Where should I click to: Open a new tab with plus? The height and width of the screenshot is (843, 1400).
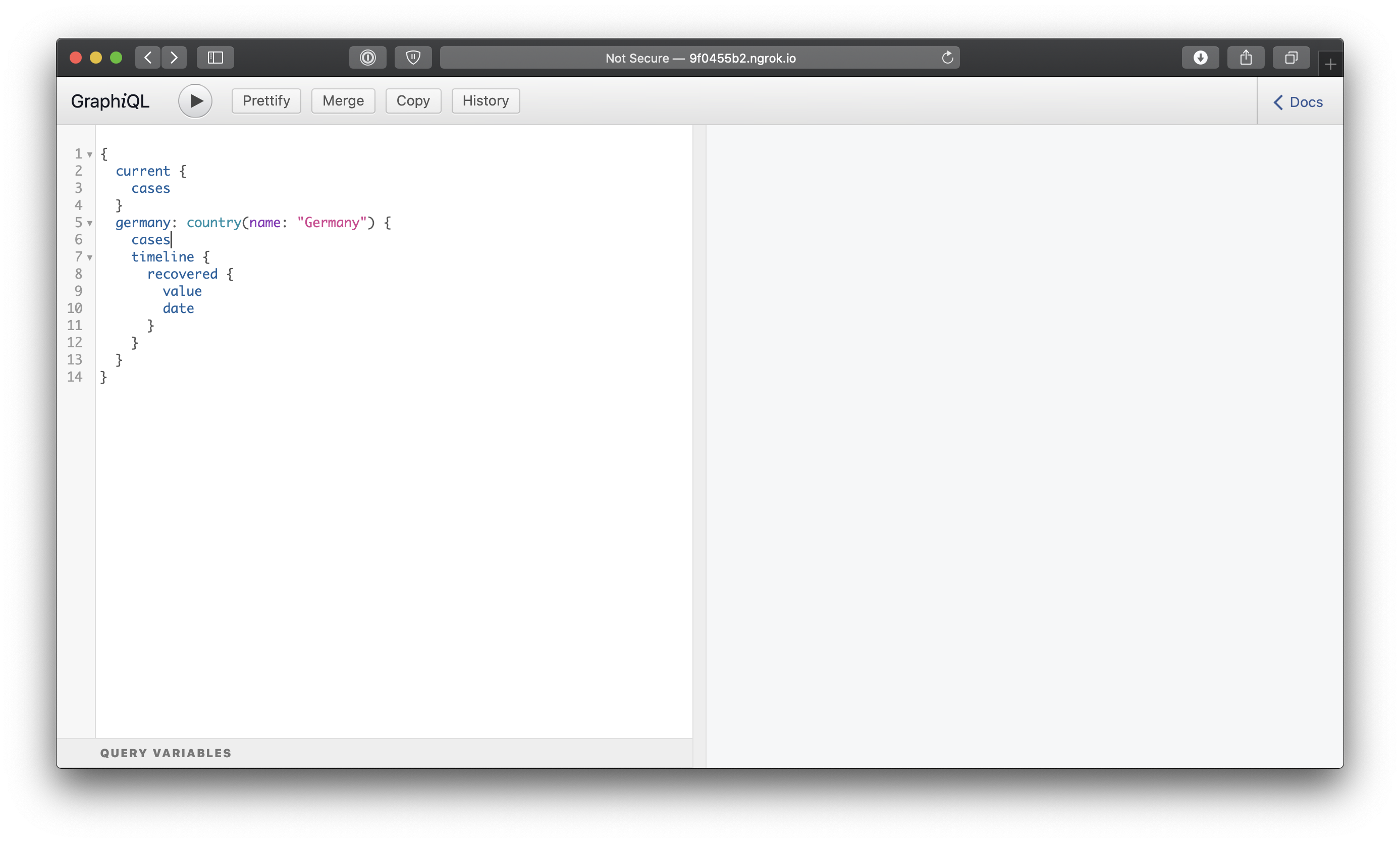(x=1330, y=64)
